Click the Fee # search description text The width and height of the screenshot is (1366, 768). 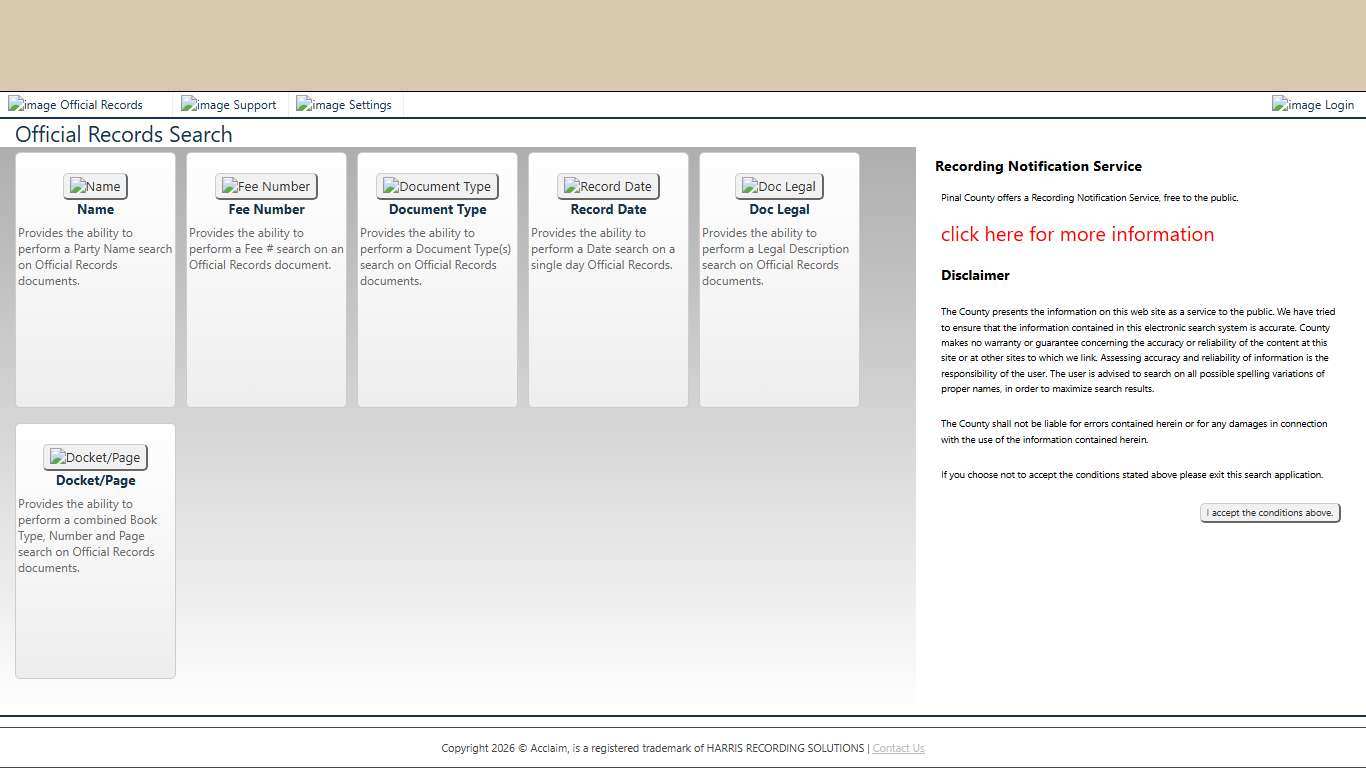tap(265, 249)
